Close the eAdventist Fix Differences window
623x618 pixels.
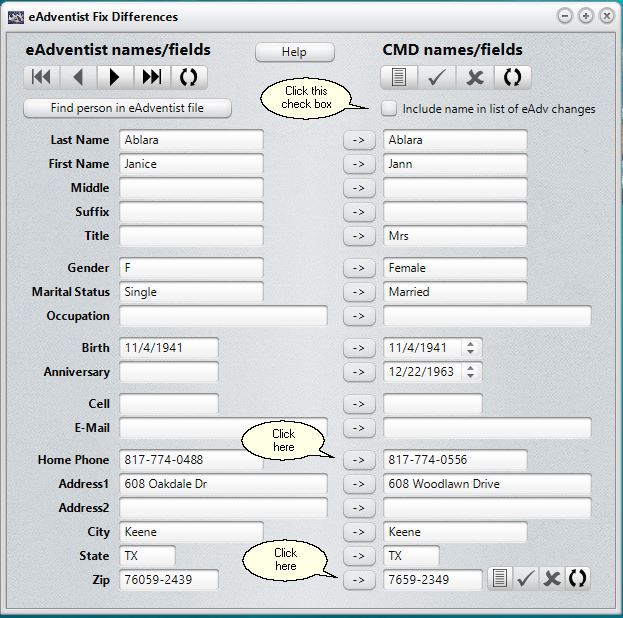tap(607, 16)
